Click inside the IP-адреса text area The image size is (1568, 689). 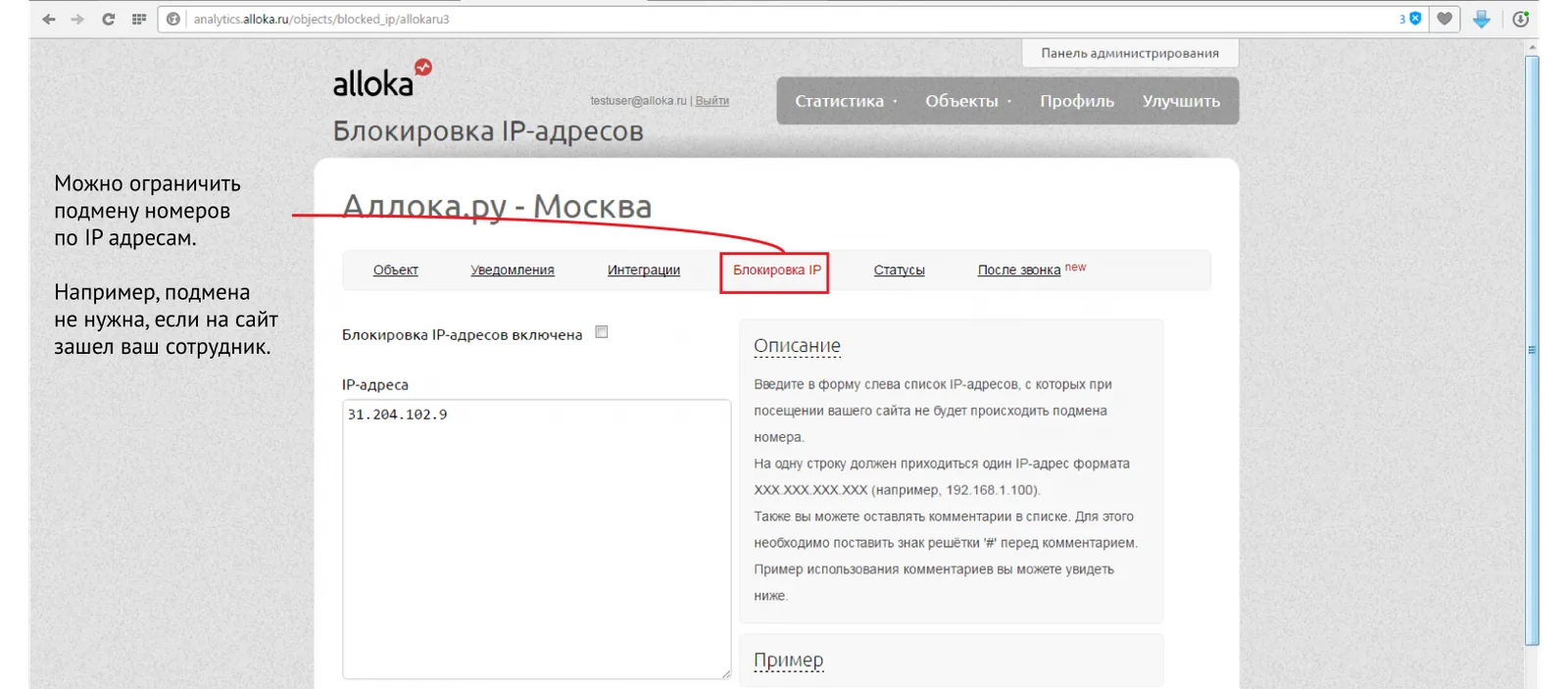[x=536, y=539]
